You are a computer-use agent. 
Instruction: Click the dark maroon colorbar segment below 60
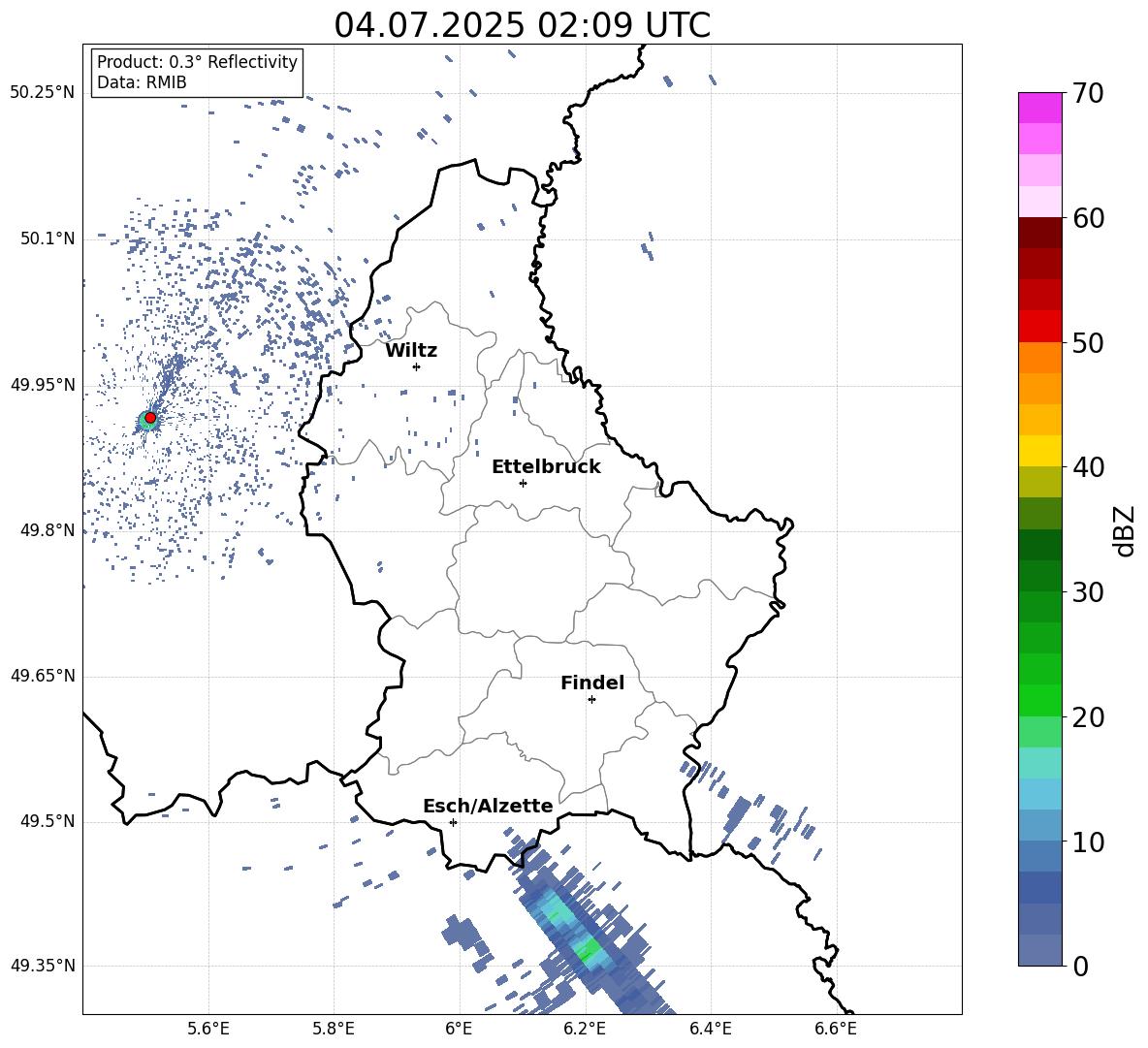1039,233
